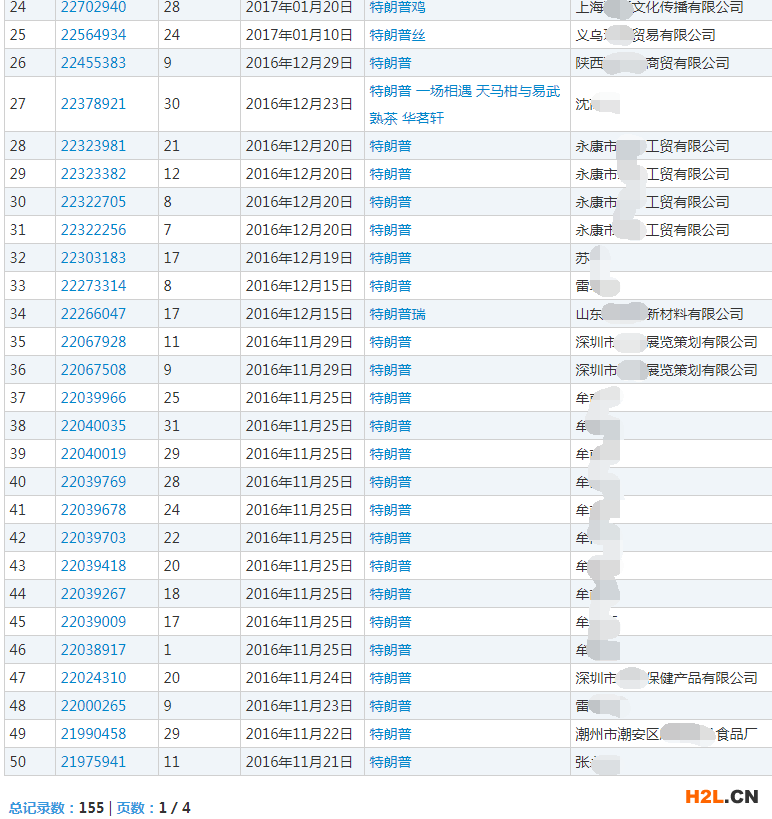Open registration number 22455383

pyautogui.click(x=93, y=63)
